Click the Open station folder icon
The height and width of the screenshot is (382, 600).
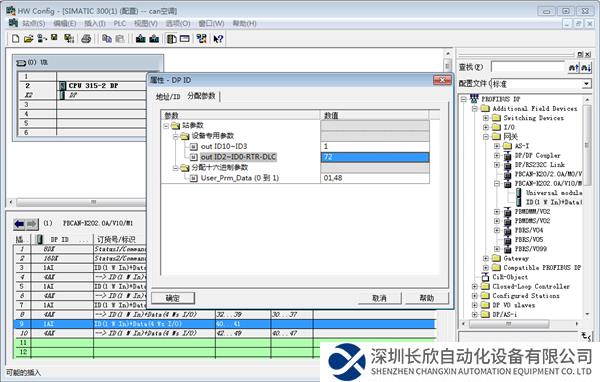pyautogui.click(x=28, y=39)
